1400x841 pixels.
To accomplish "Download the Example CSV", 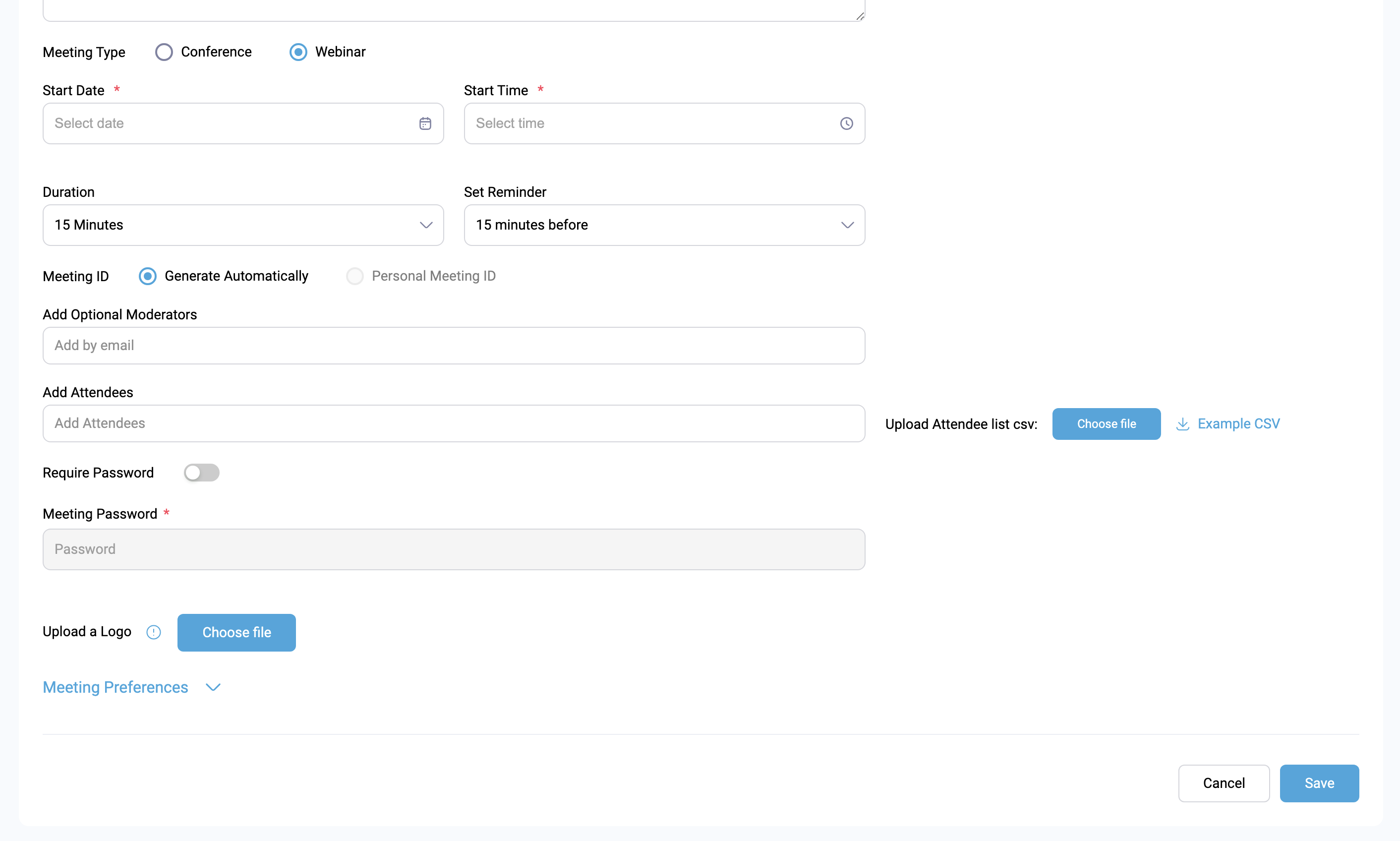I will (1238, 424).
